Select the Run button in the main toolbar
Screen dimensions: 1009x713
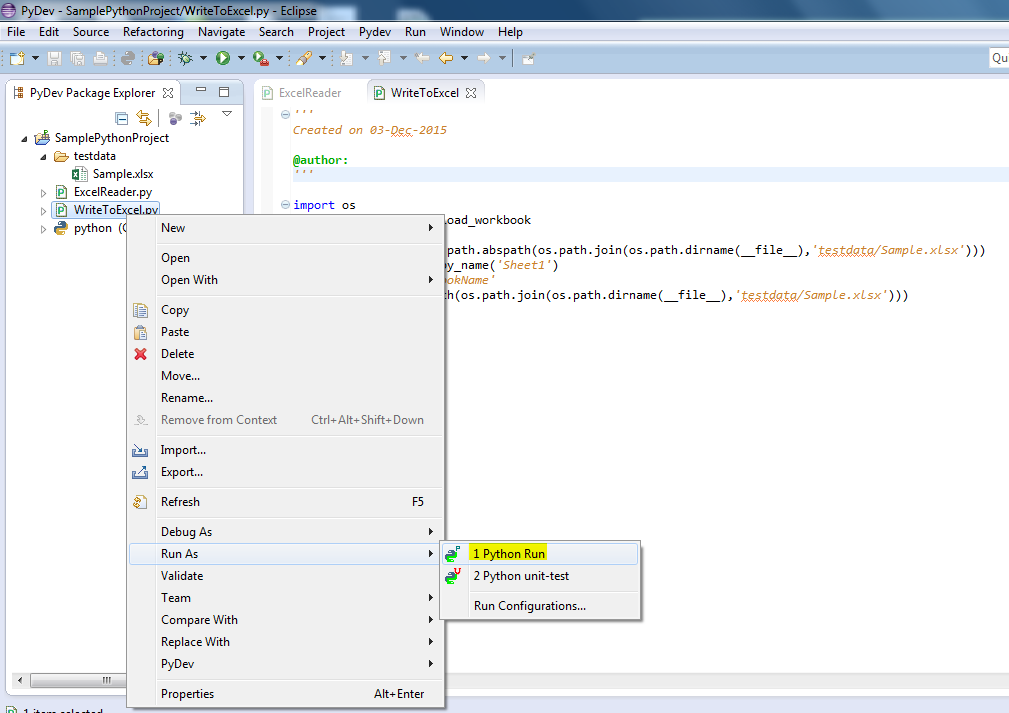tap(221, 58)
